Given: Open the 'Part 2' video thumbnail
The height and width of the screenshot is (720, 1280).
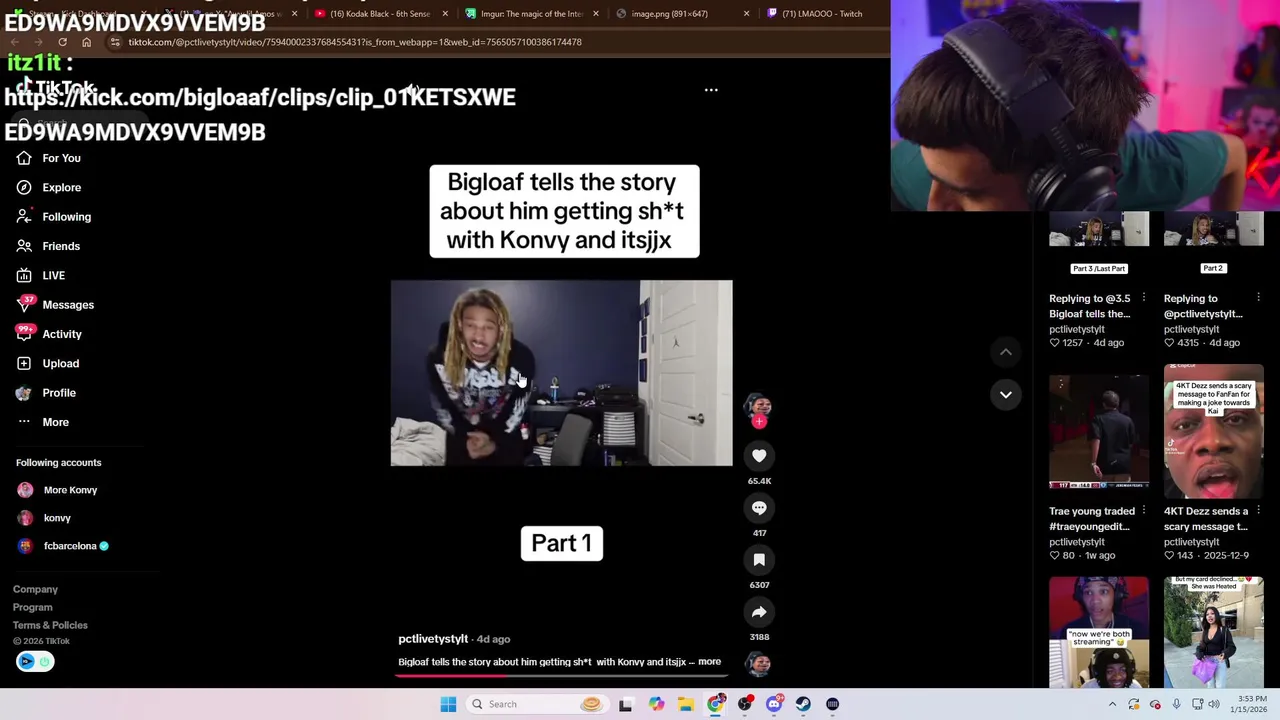Looking at the screenshot, I should 1213,243.
